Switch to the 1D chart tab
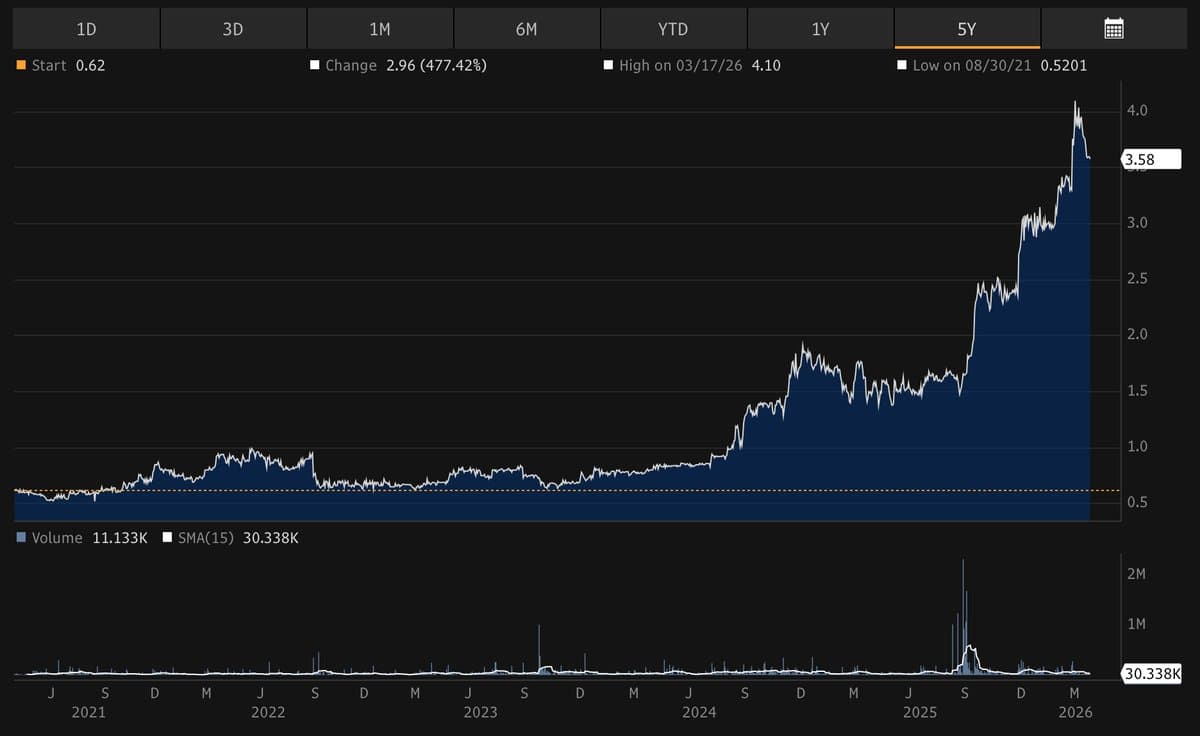This screenshot has width=1200, height=736. pos(86,29)
